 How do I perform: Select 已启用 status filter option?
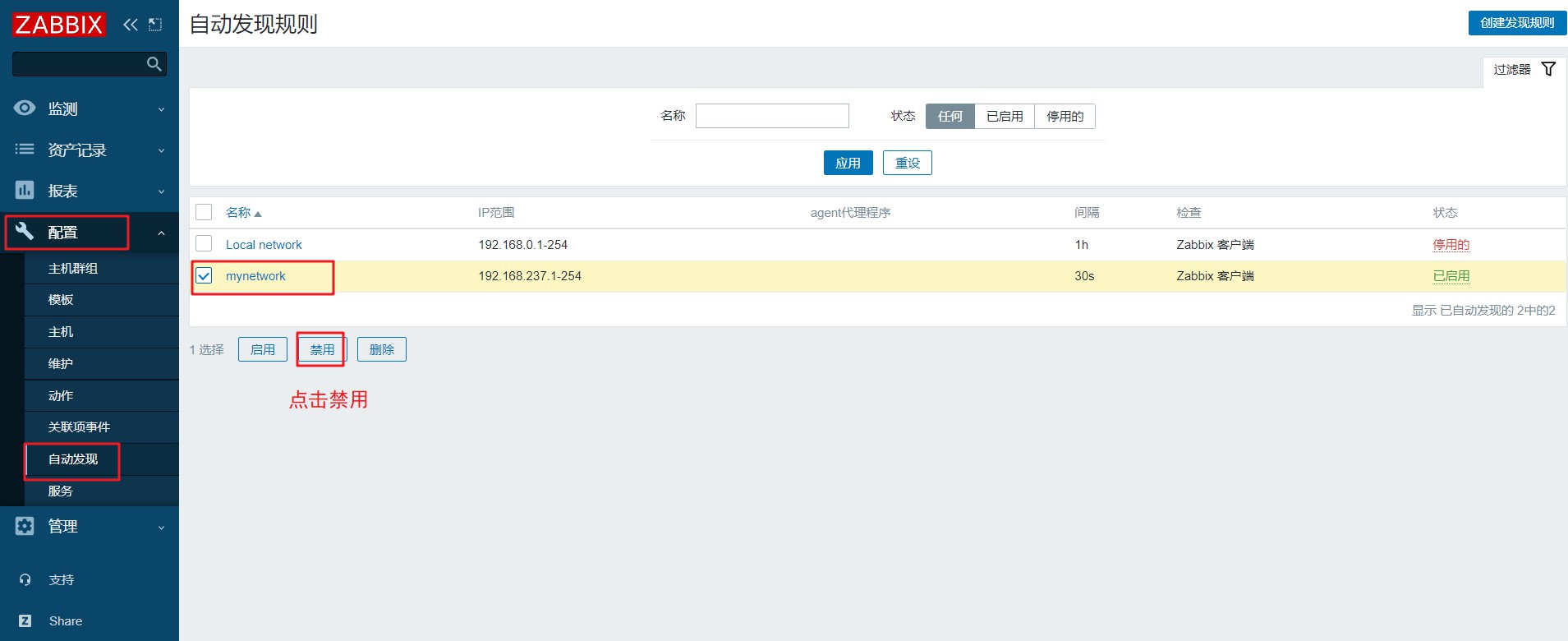(x=1005, y=116)
